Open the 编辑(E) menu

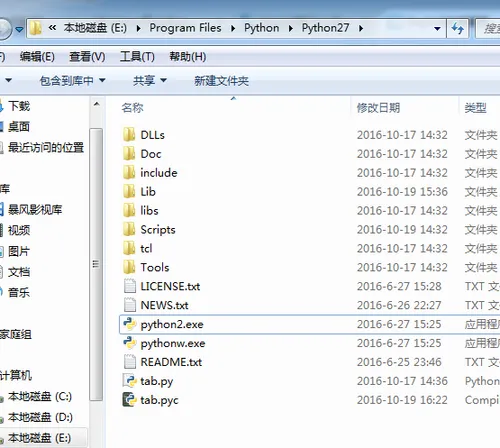37,57
